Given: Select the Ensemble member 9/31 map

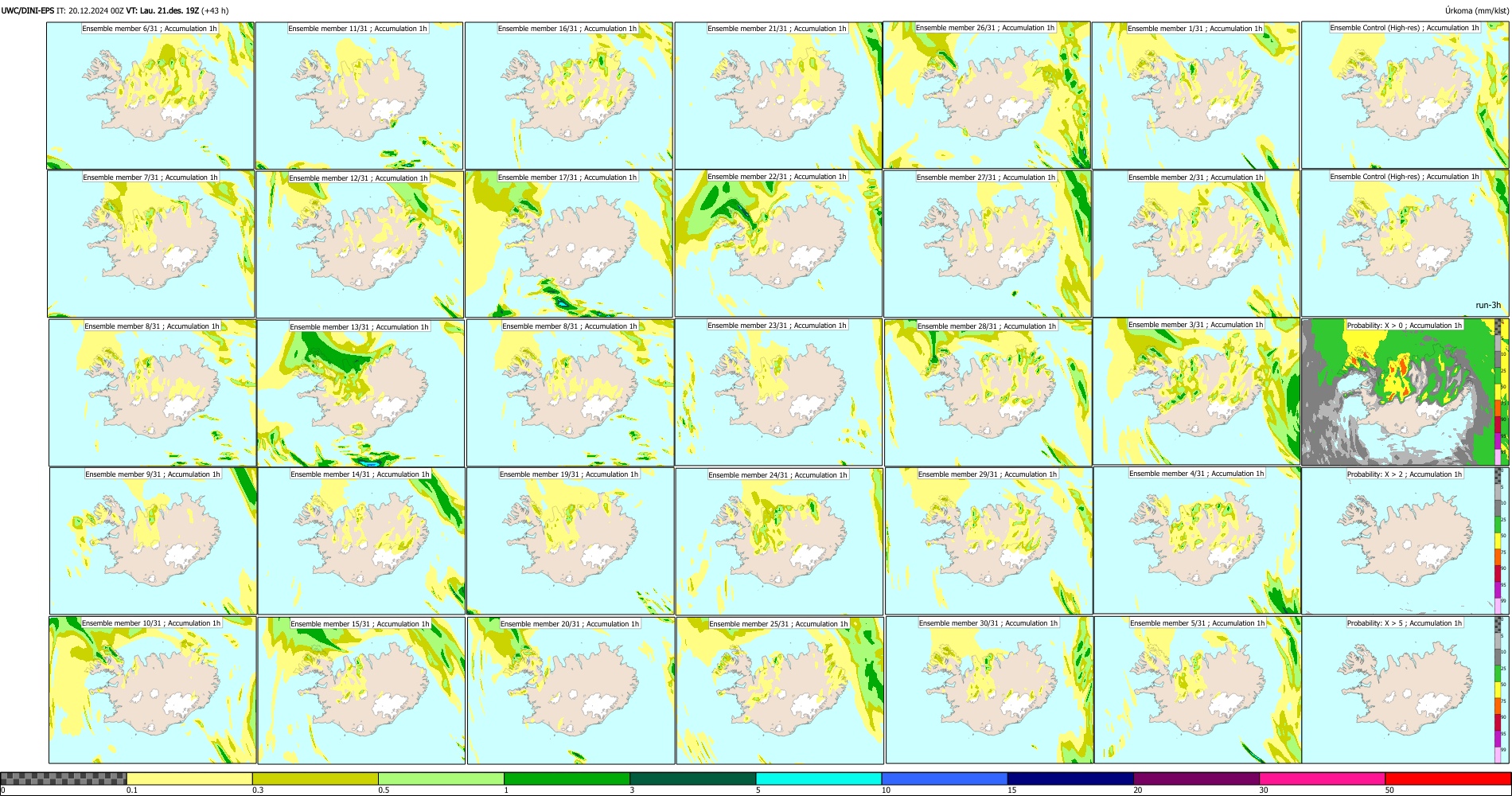Looking at the screenshot, I should (153, 541).
